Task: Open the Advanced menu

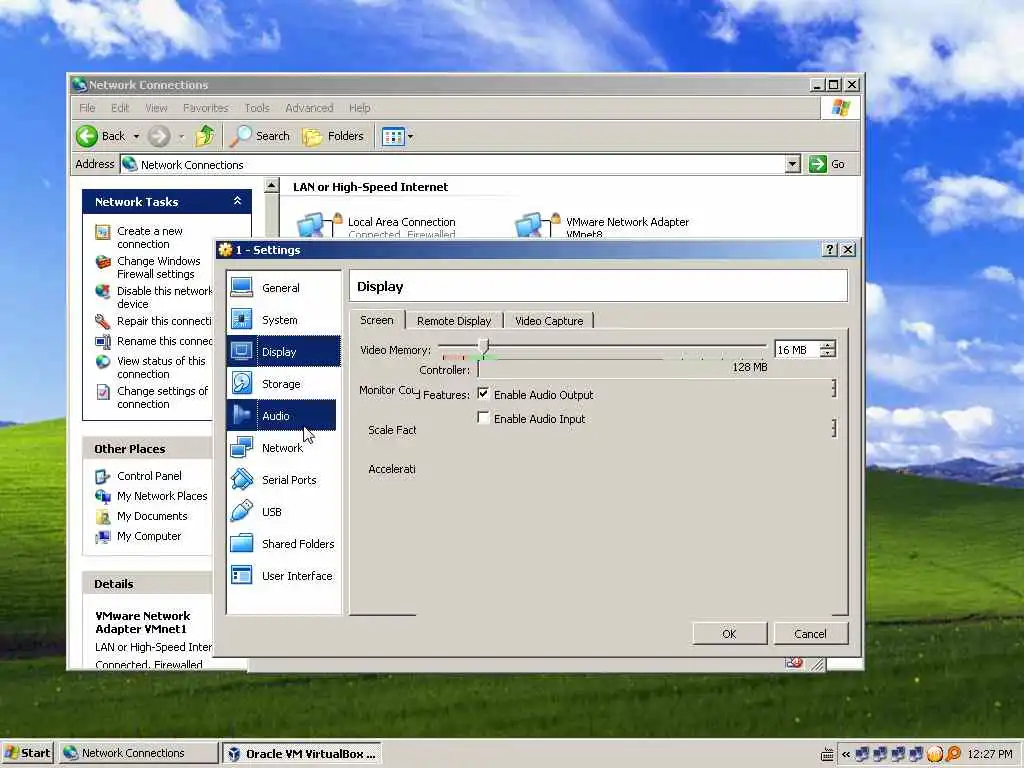Action: (309, 108)
